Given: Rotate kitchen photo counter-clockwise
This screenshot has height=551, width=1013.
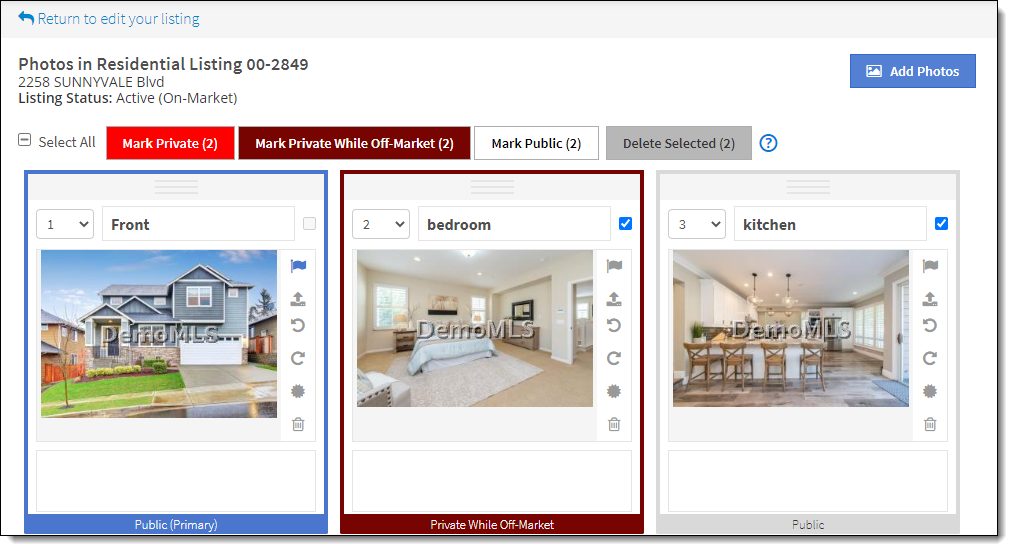Looking at the screenshot, I should coord(930,325).
